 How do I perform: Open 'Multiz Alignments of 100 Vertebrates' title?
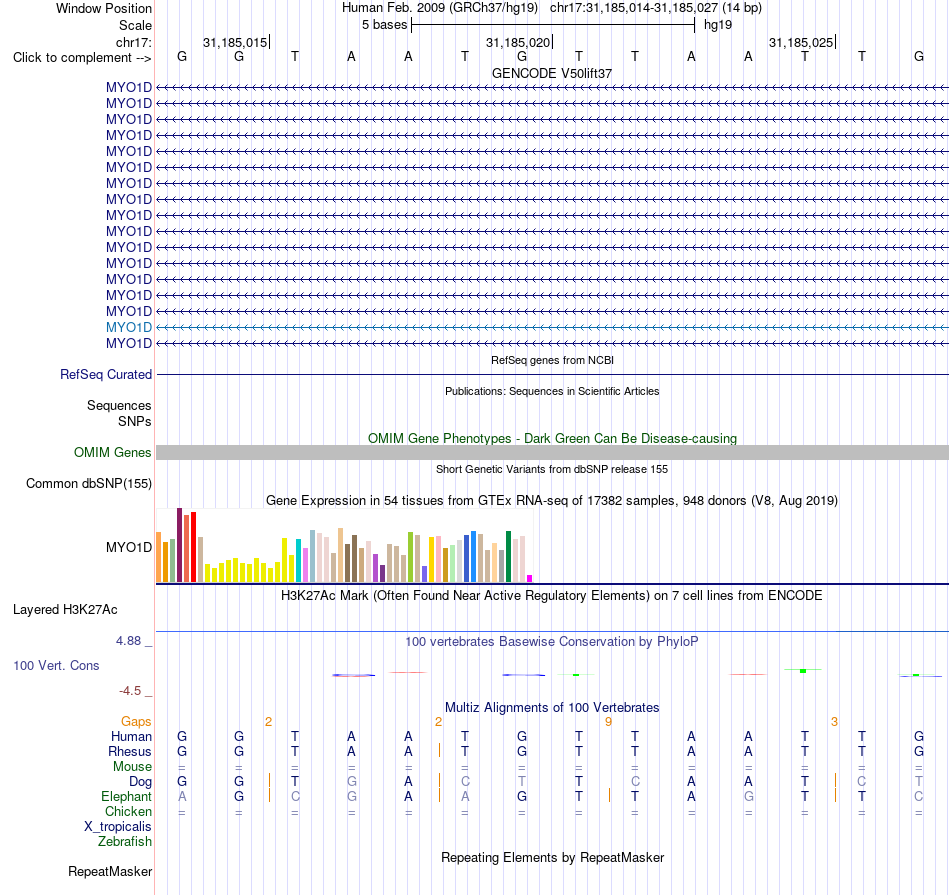pyautogui.click(x=552, y=707)
